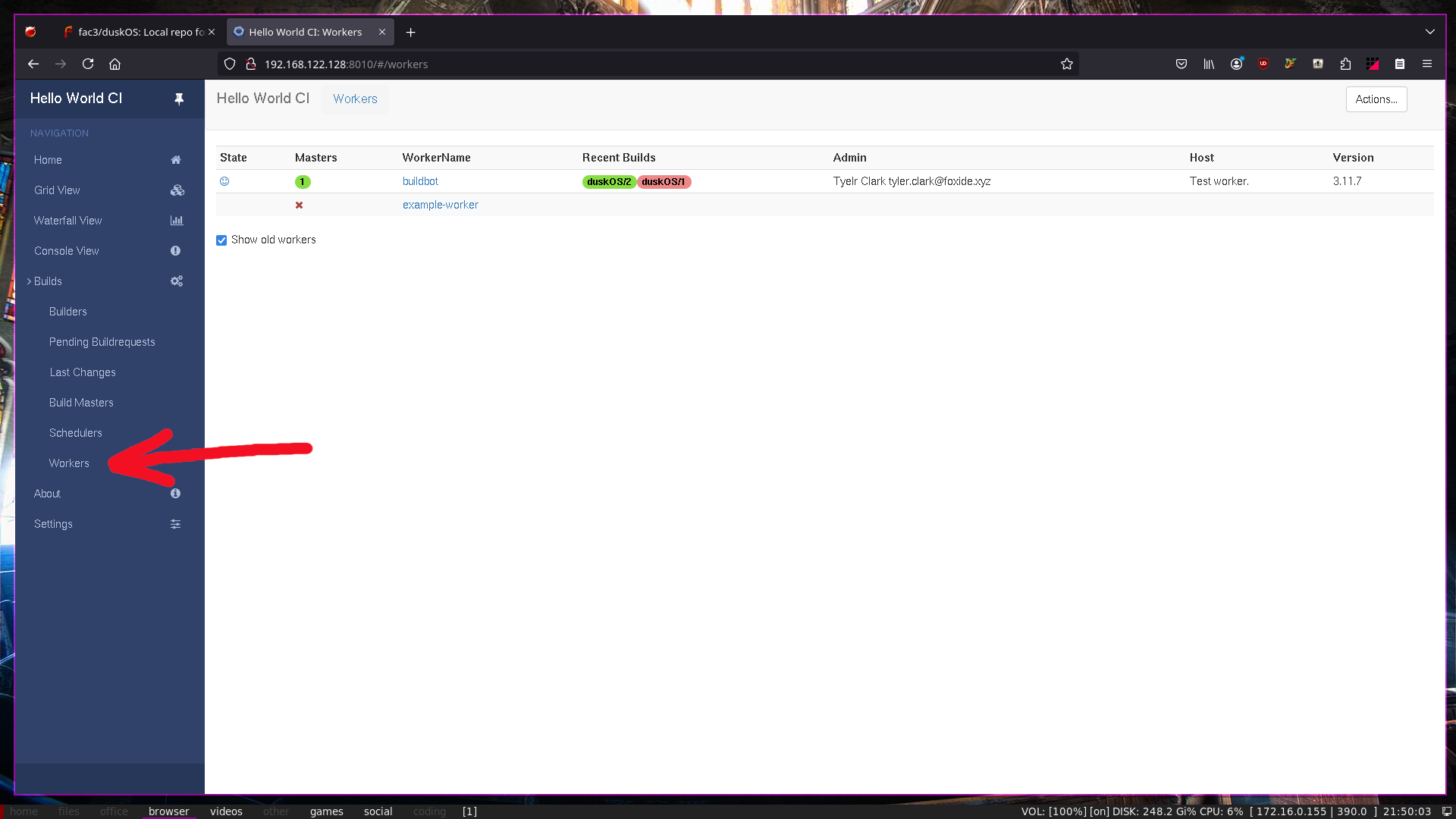The image size is (1456, 819).
Task: Open Schedulers in sidebar
Action: 76,433
